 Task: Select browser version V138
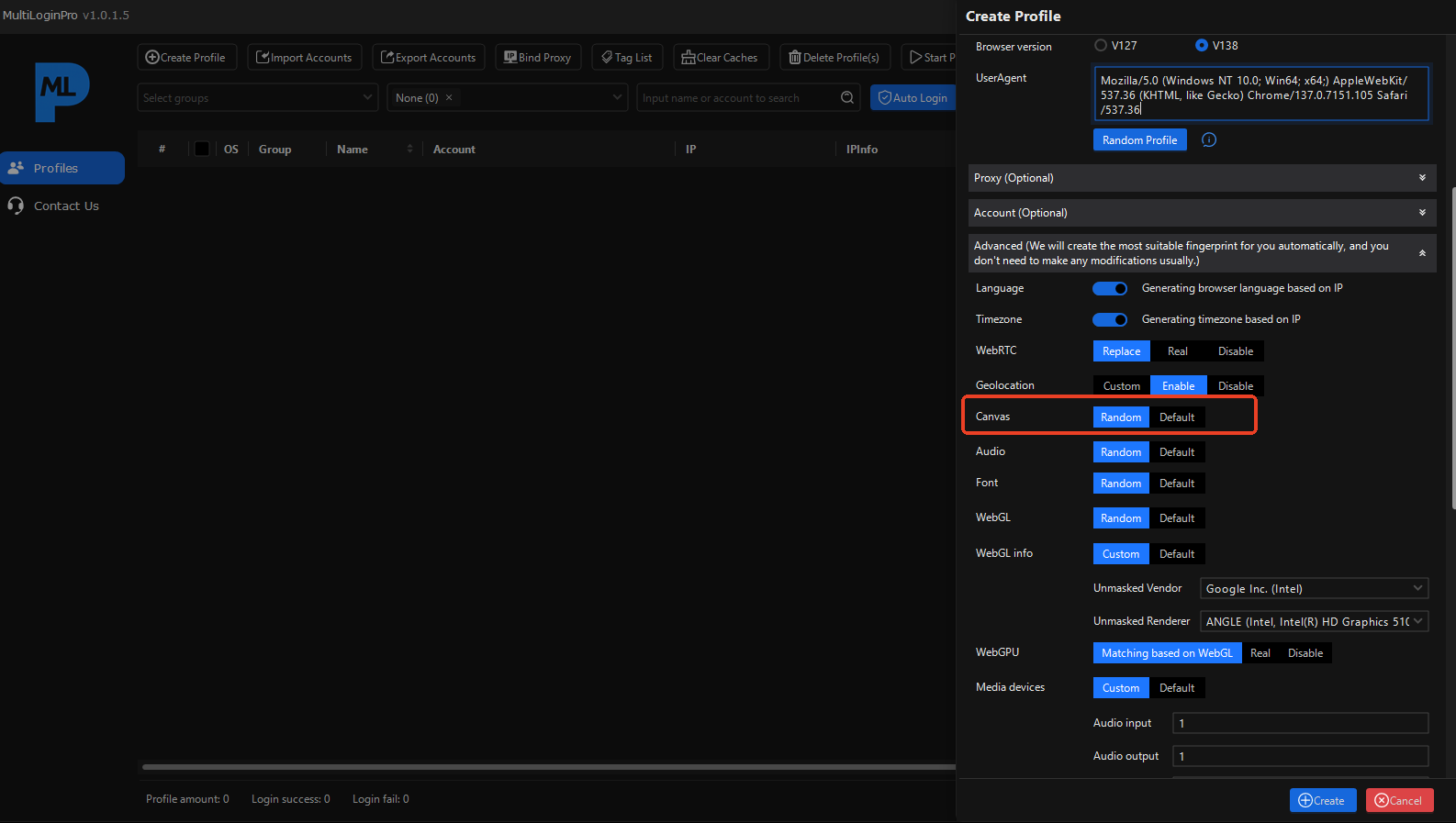pos(1202,45)
